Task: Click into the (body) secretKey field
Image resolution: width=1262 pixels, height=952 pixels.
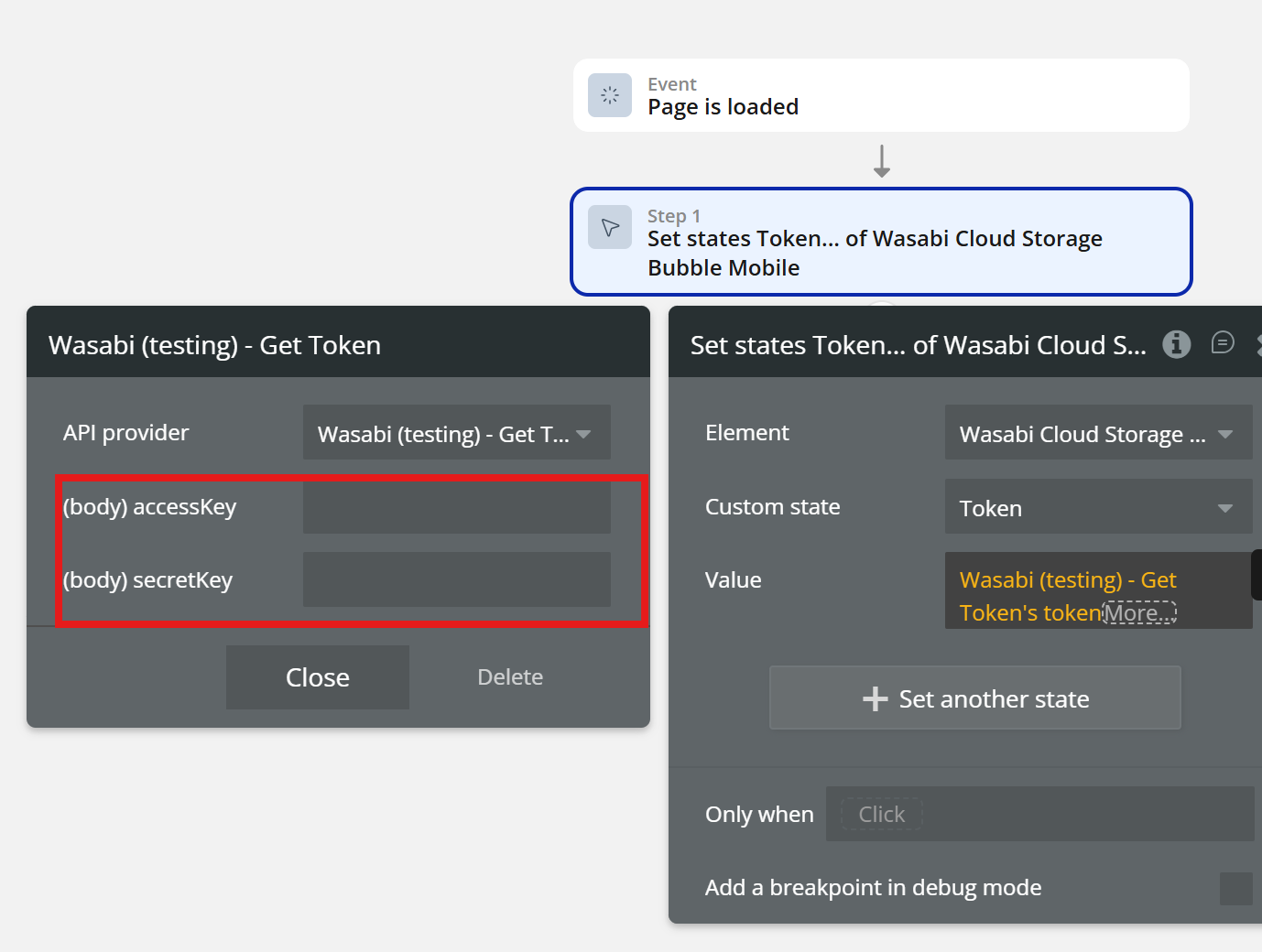Action: tap(456, 580)
